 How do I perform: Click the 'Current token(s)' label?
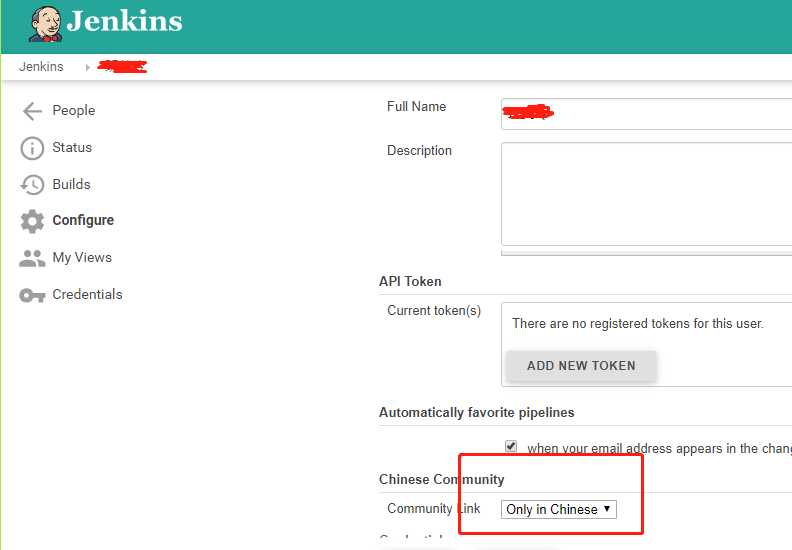[x=434, y=311]
